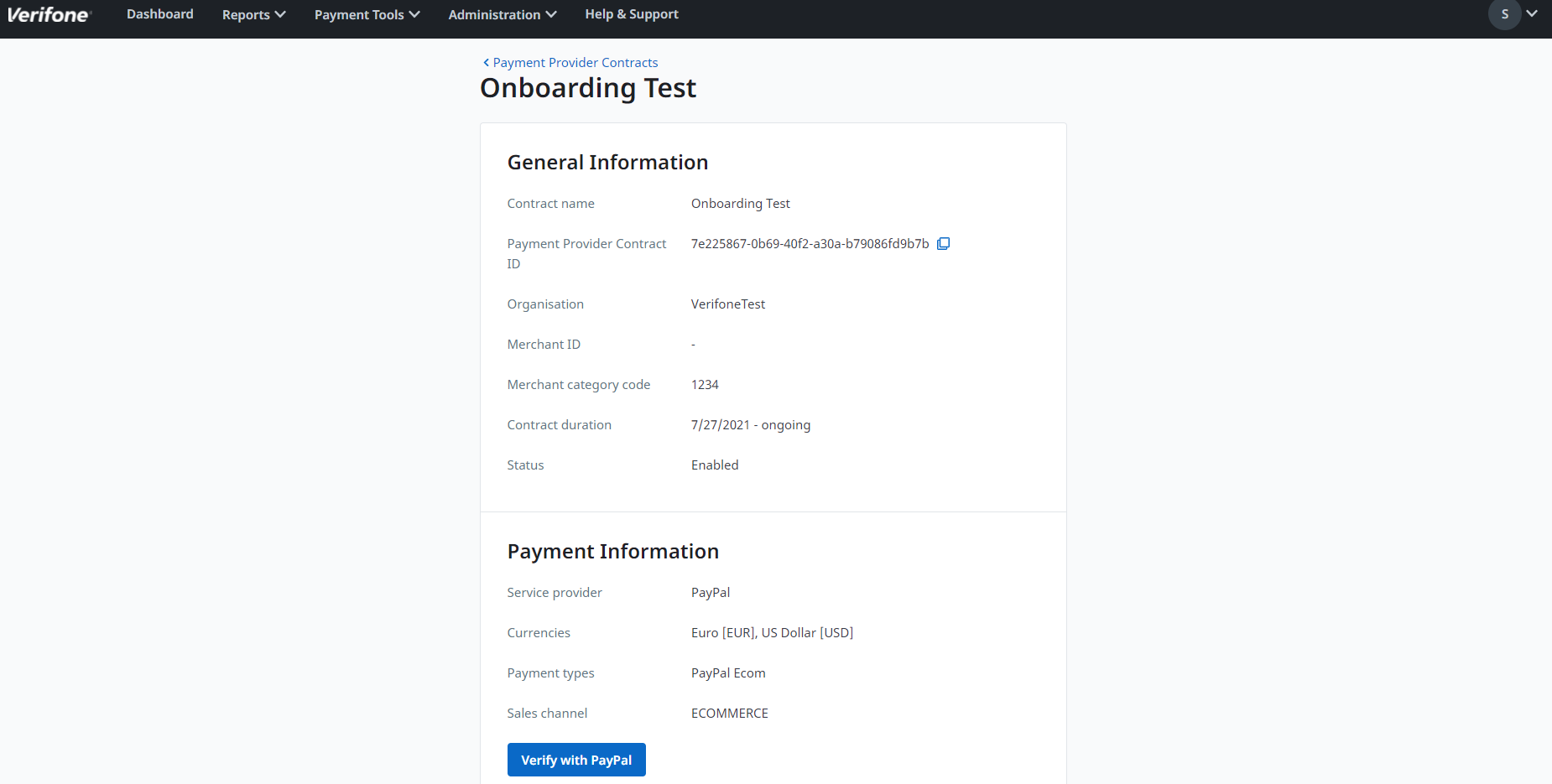The image size is (1552, 784).
Task: Click the Payment Information heading
Action: coord(613,552)
